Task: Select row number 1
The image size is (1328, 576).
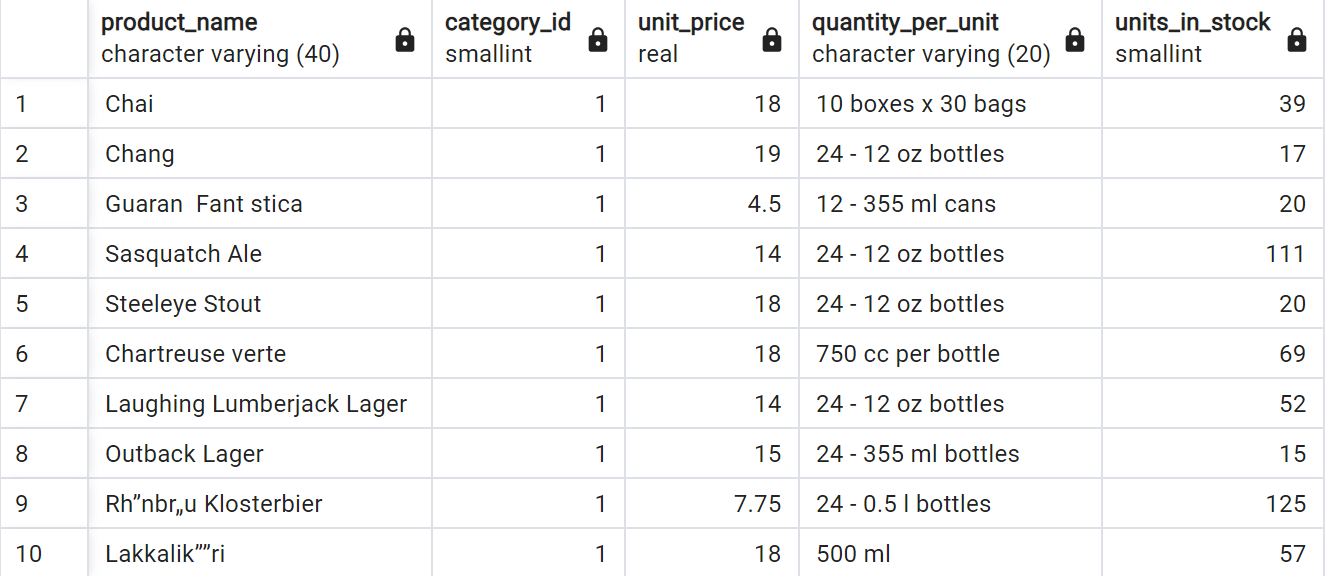Action: [44, 104]
